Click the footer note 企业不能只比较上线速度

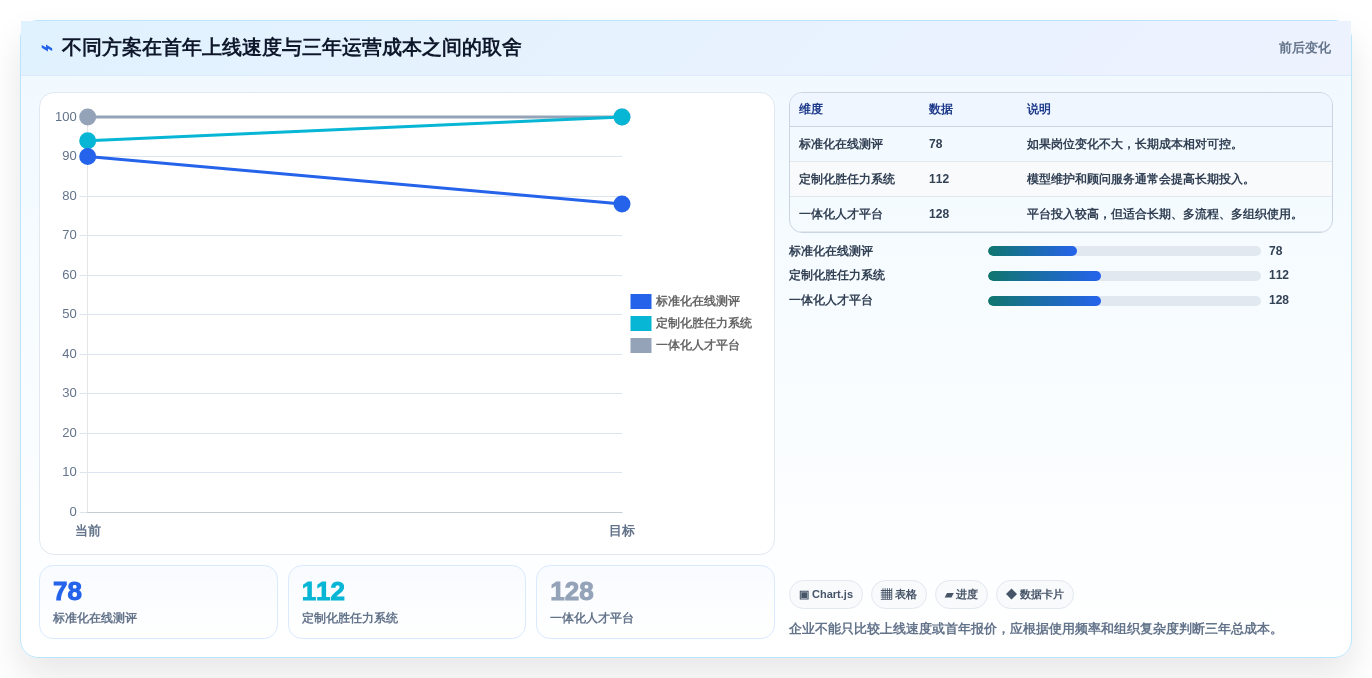[x=1035, y=629]
